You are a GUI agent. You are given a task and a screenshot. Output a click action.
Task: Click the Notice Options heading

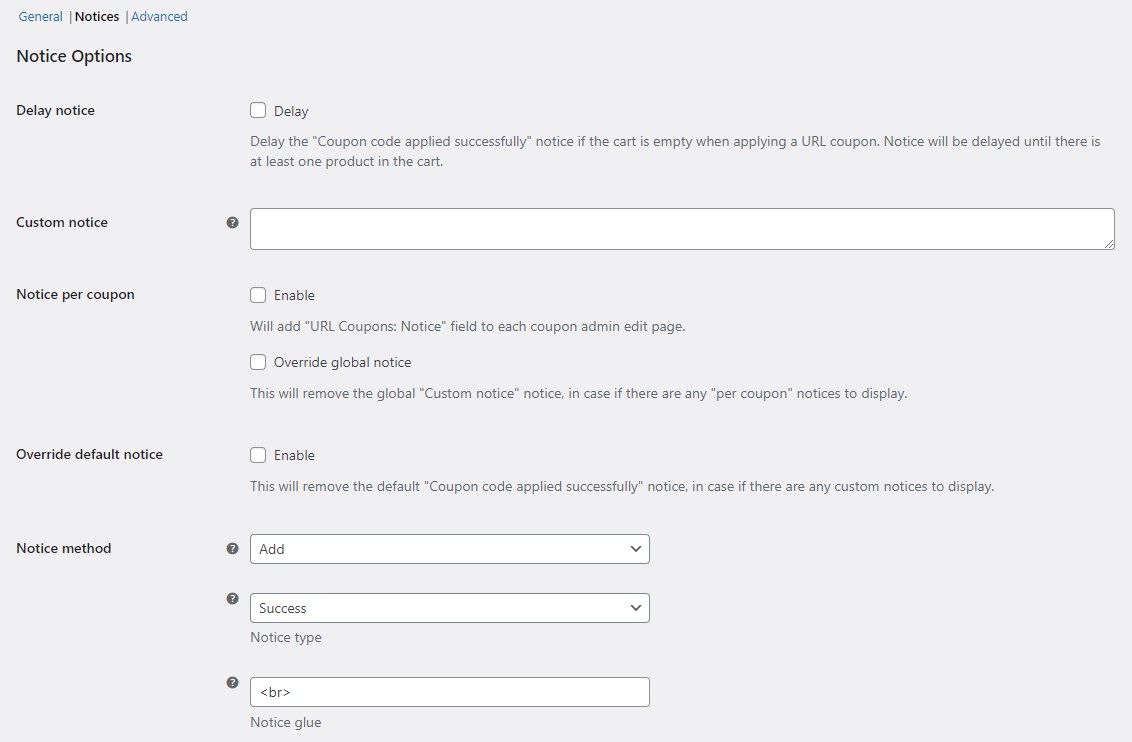[x=73, y=56]
